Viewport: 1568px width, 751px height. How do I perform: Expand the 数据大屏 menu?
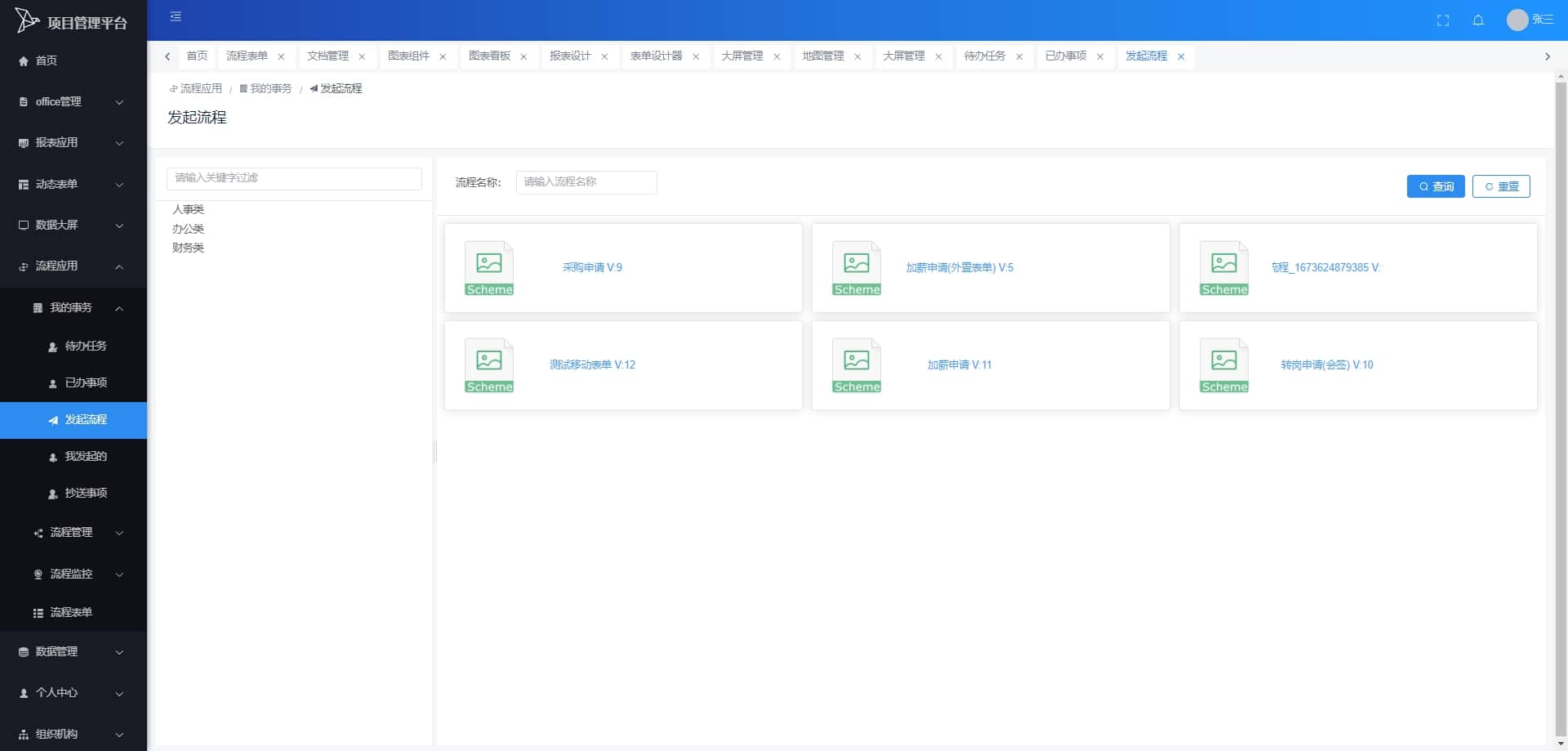[x=73, y=226]
